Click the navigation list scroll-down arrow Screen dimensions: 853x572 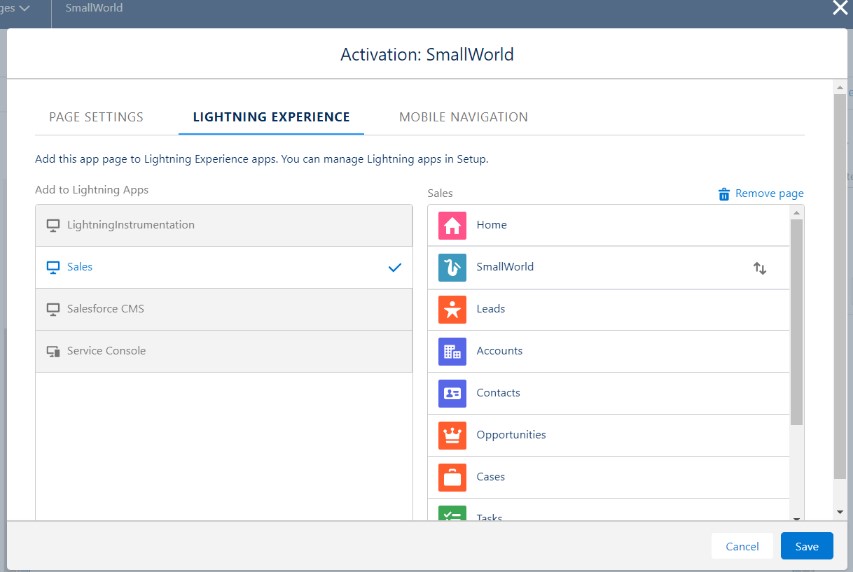click(x=796, y=518)
